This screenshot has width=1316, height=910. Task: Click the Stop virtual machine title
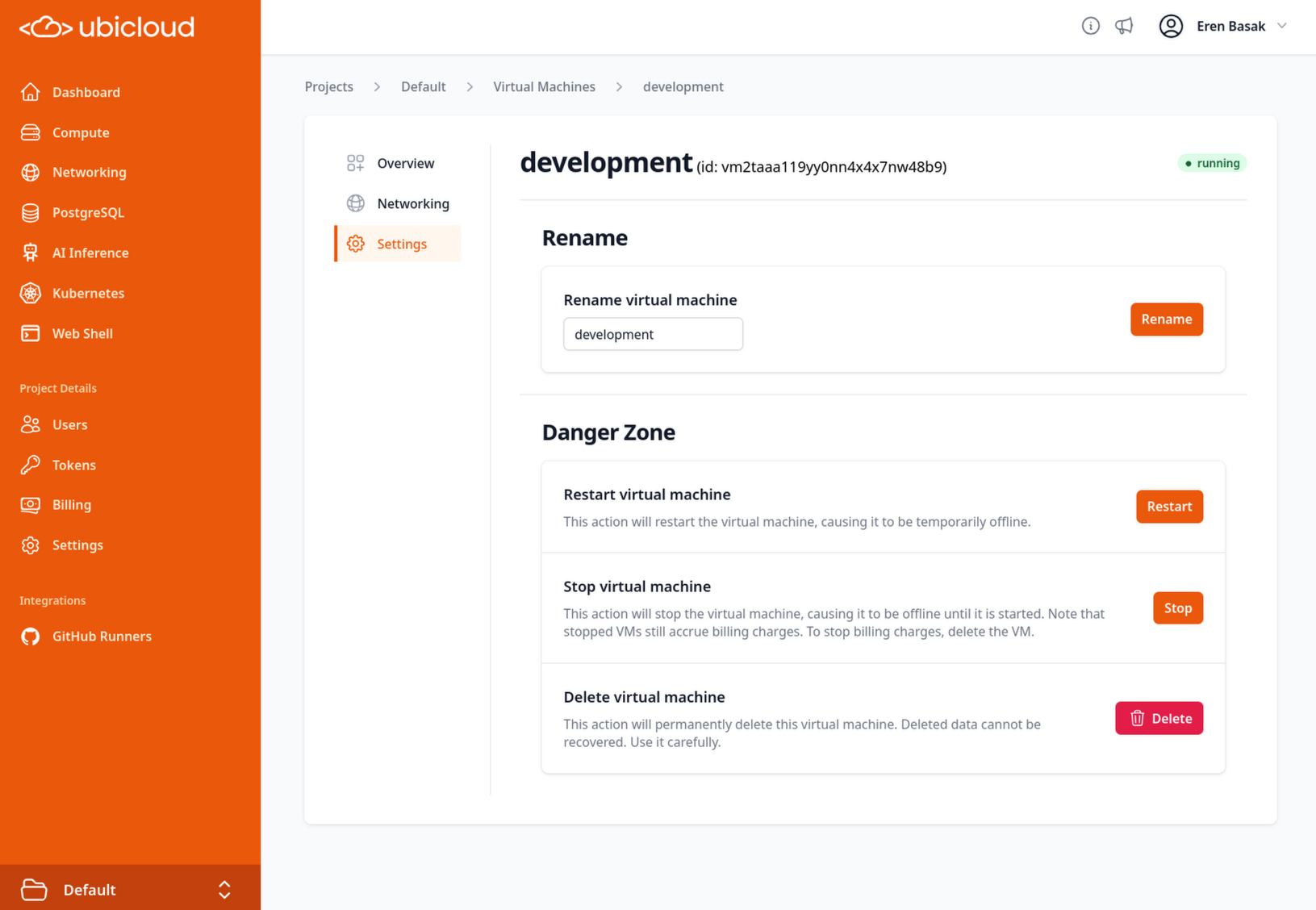coord(637,586)
